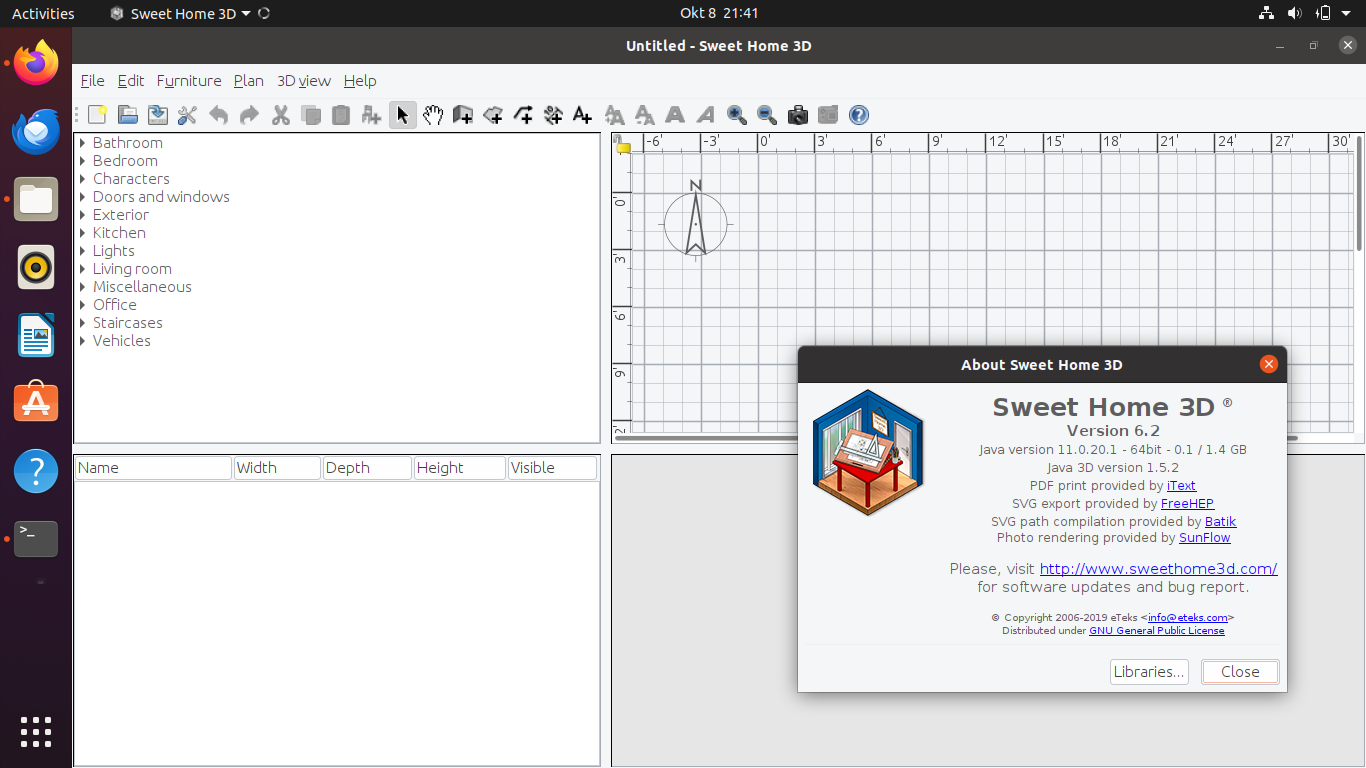Open the FreeHEP link
Image resolution: width=1366 pixels, height=768 pixels.
click(1187, 504)
